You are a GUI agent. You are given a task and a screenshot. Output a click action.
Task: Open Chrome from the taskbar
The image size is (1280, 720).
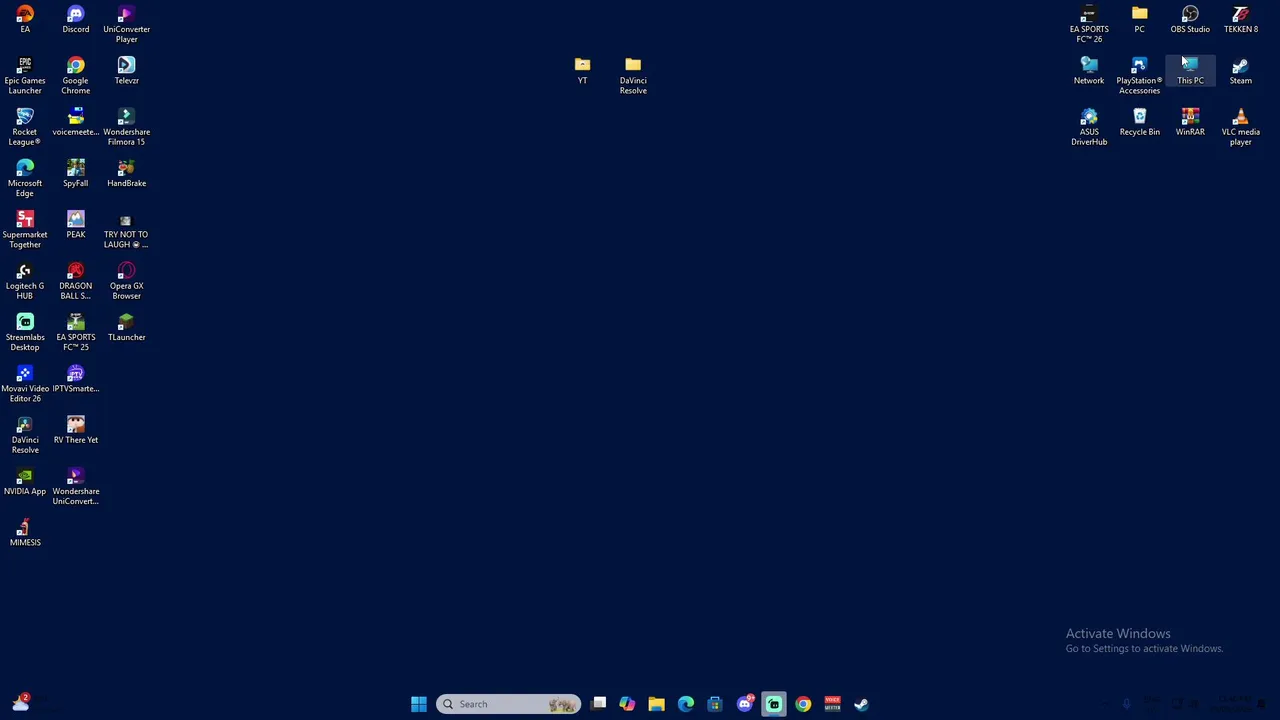pyautogui.click(x=803, y=704)
